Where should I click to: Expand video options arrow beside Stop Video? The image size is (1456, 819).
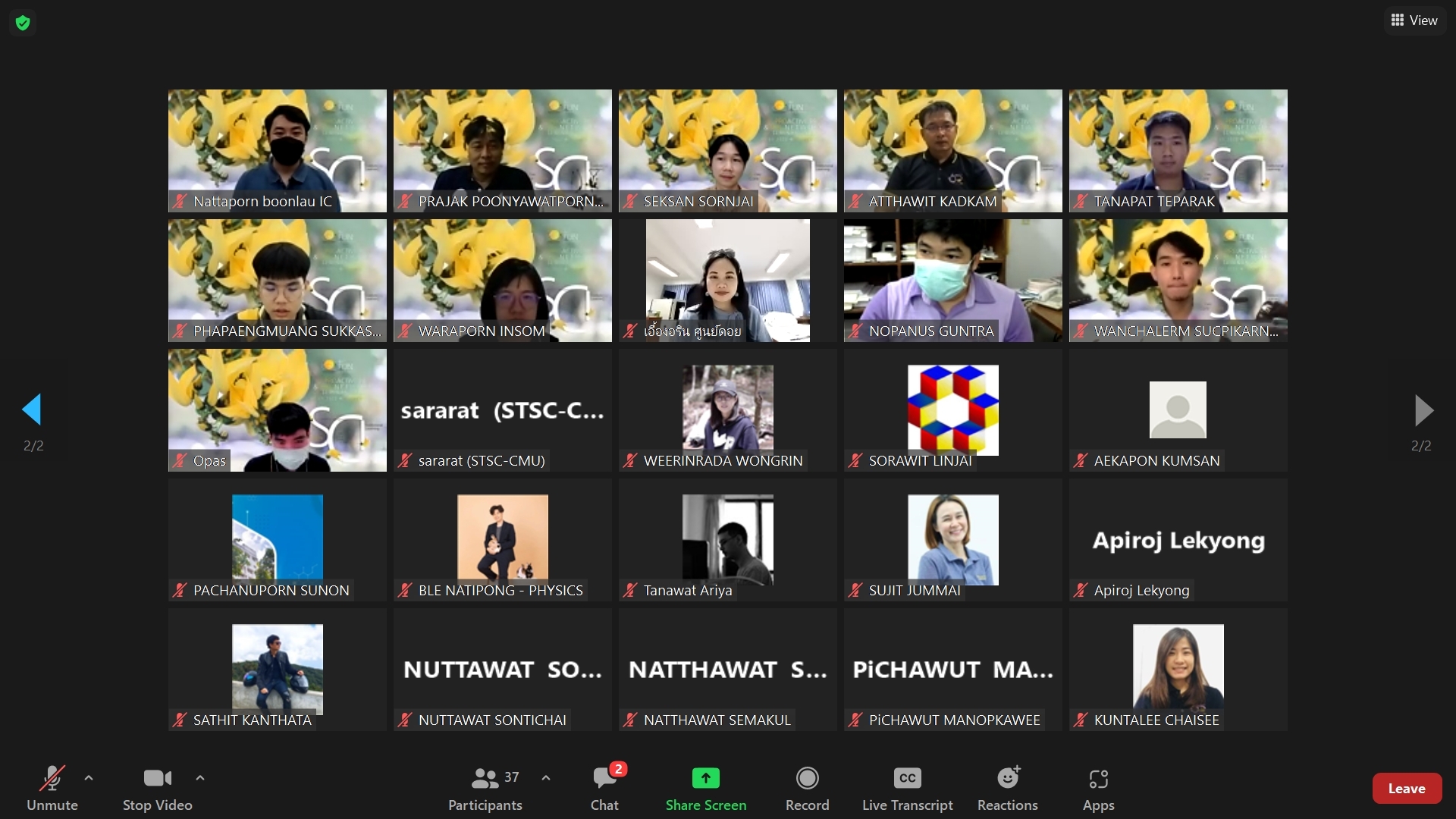(200, 778)
